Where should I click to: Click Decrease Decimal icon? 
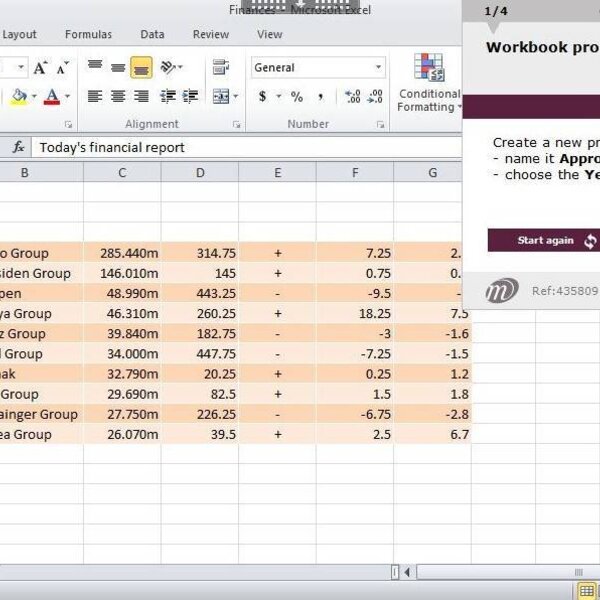(375, 96)
